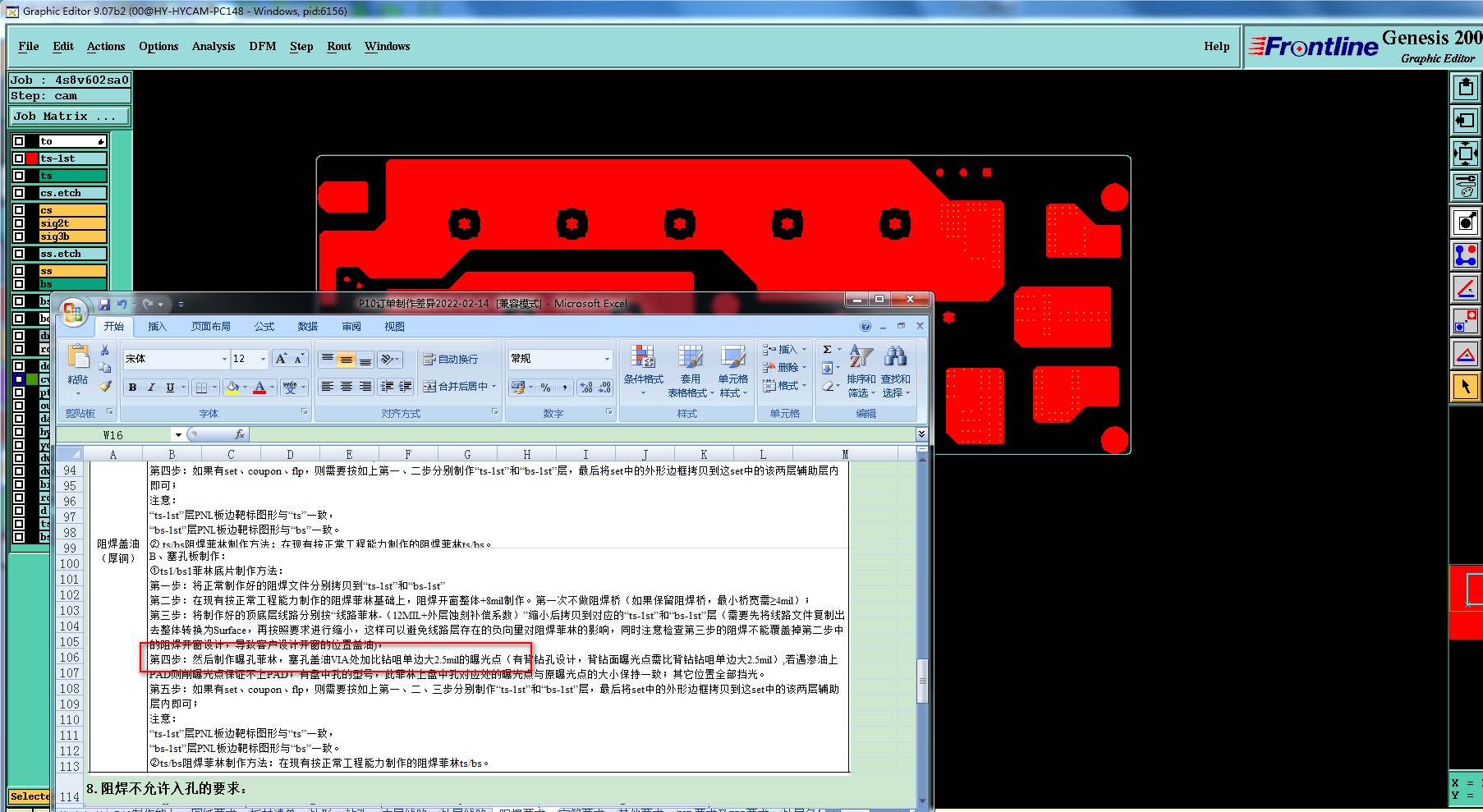Switch to Excel 插入 ribbon tab
Image resolution: width=1483 pixels, height=812 pixels.
157,326
